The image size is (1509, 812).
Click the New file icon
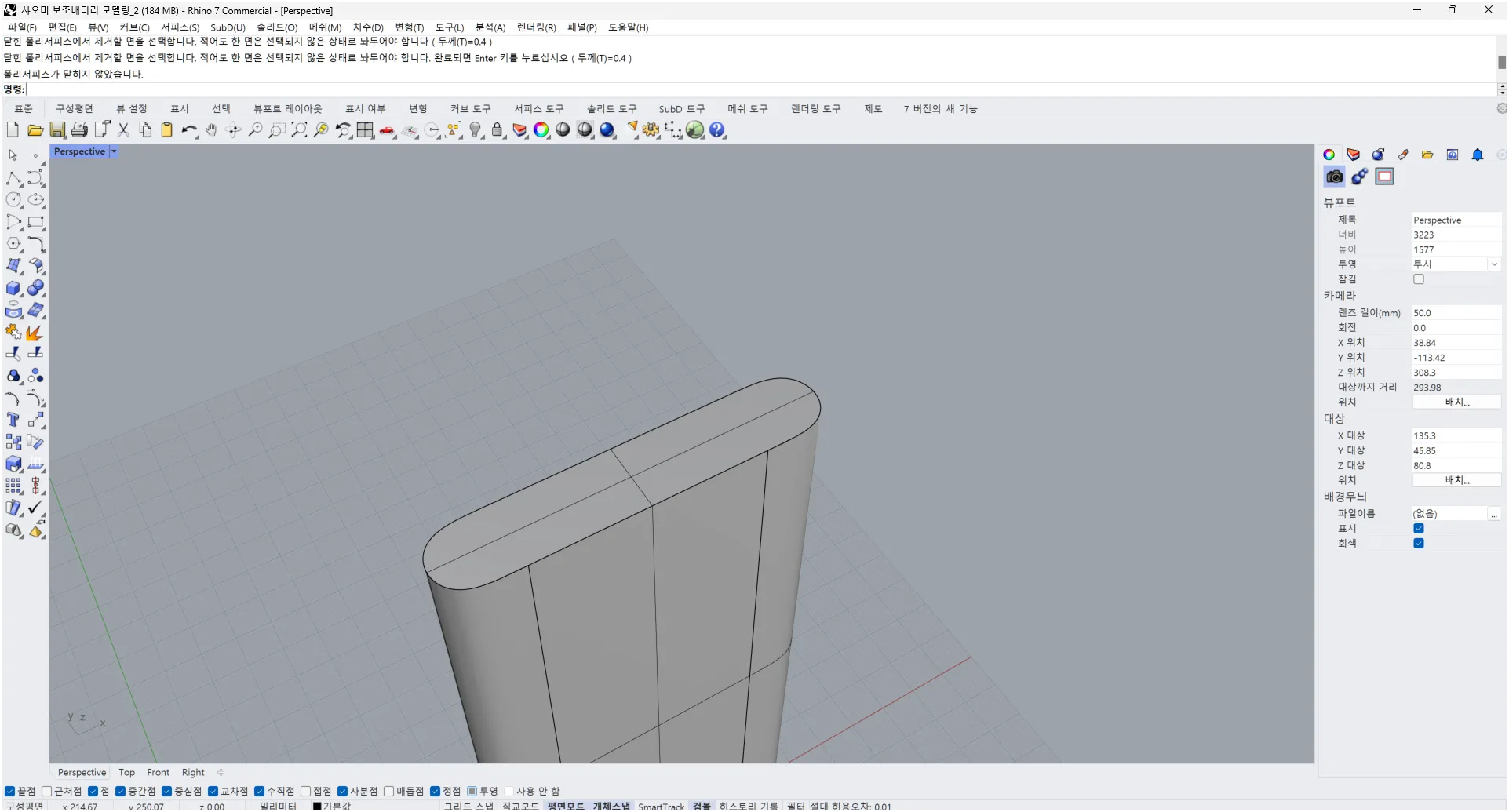click(13, 130)
